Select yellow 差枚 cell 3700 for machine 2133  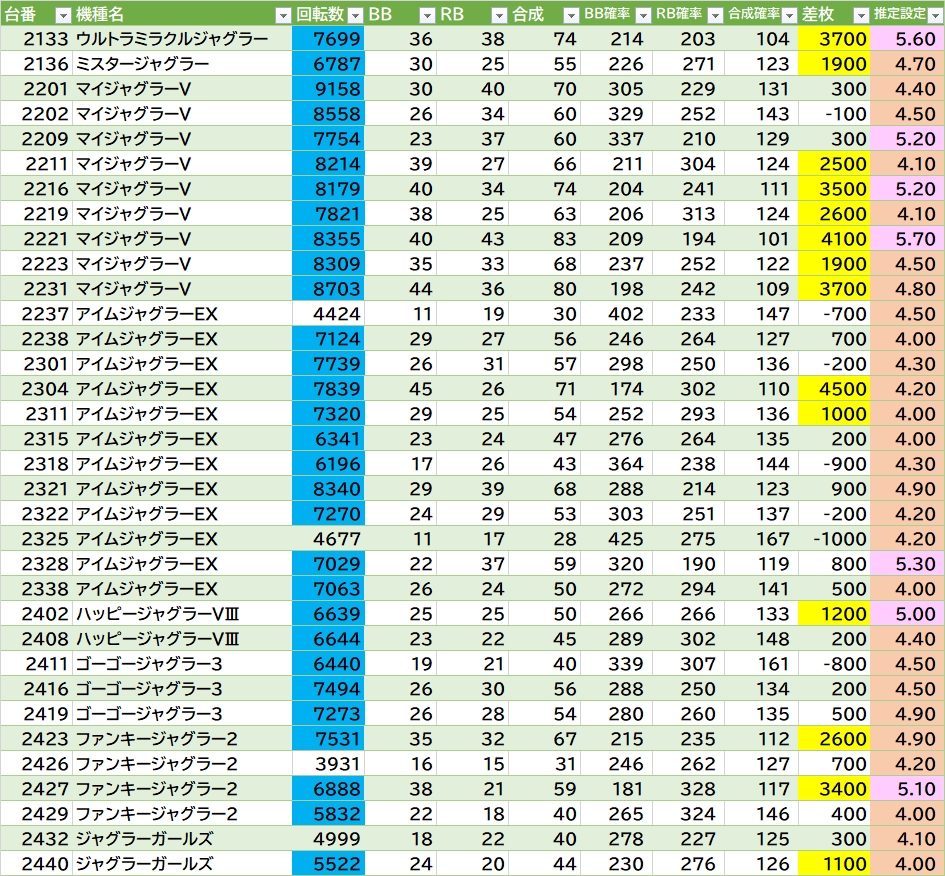pos(834,39)
